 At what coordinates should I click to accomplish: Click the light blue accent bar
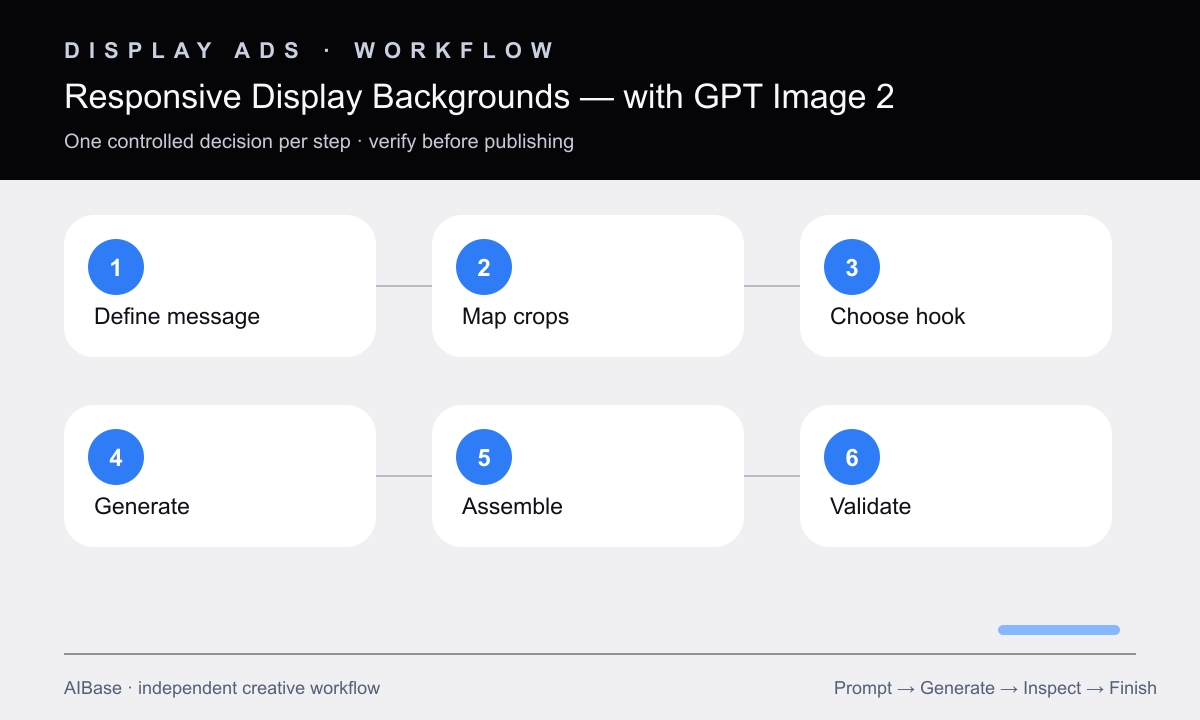pyautogui.click(x=1059, y=630)
